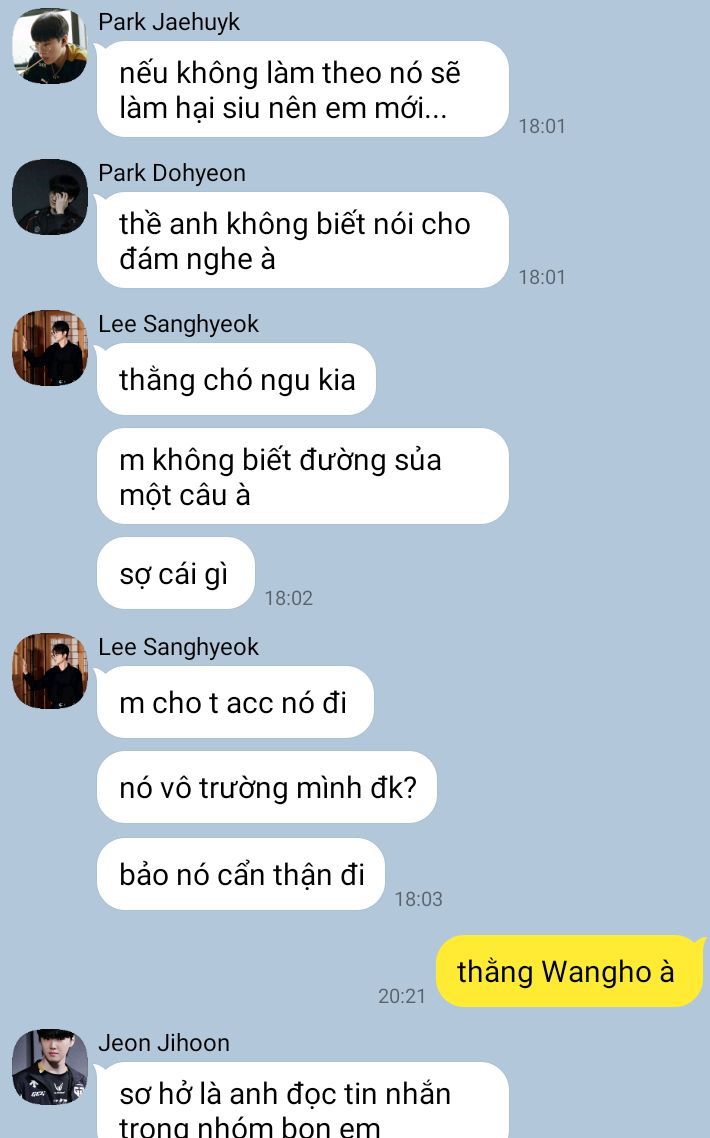Tap Park Dohyeon's avatar
The image size is (710, 1138).
(50, 197)
